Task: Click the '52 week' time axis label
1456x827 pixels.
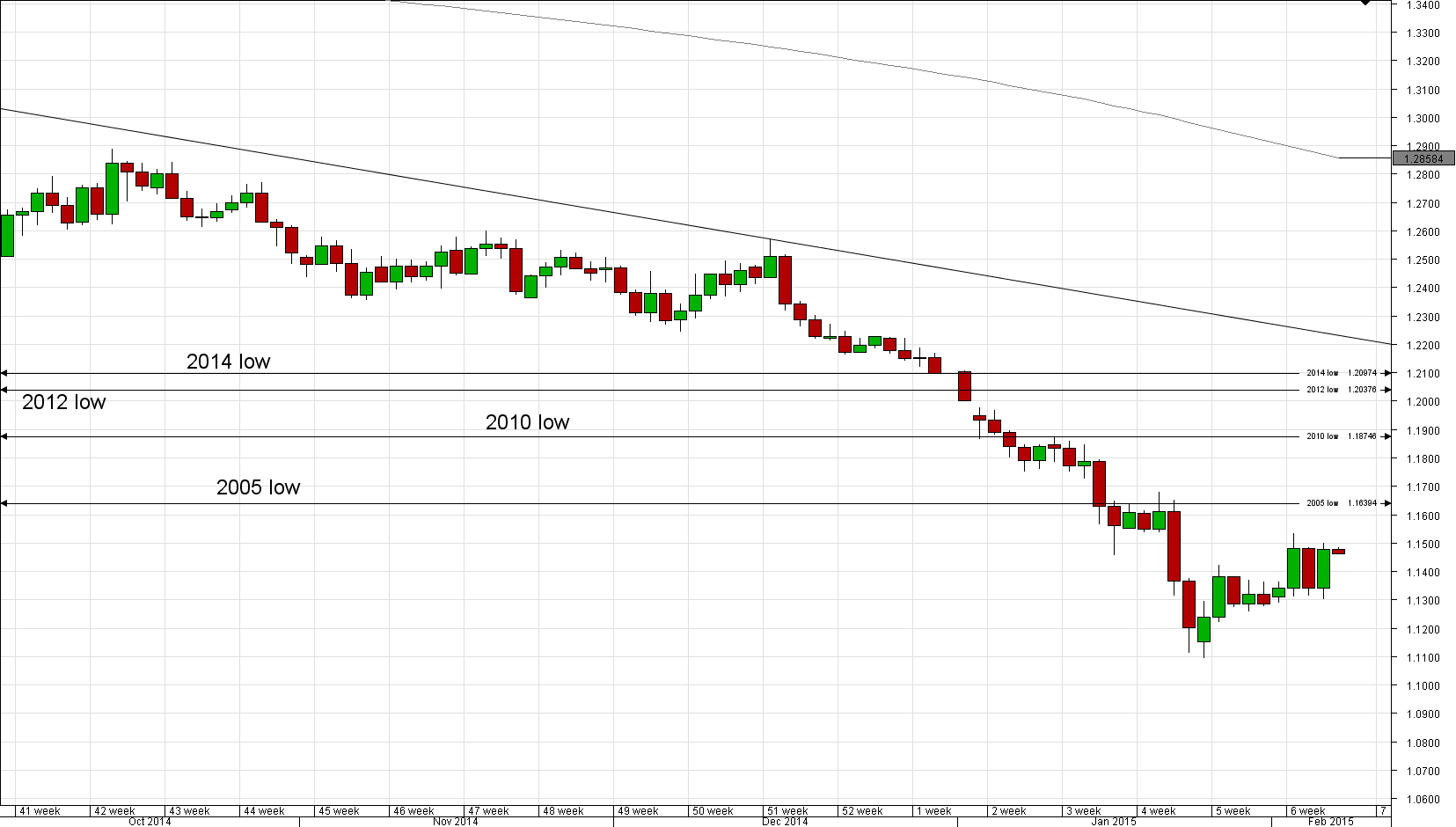Action: [862, 811]
